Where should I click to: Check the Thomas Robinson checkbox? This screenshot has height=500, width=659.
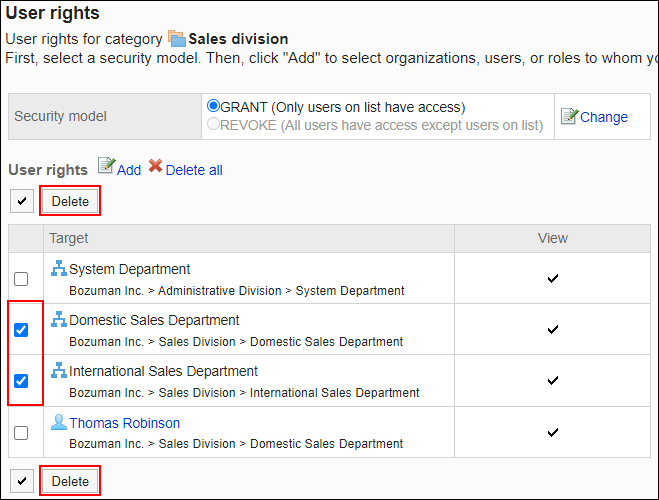click(21, 433)
